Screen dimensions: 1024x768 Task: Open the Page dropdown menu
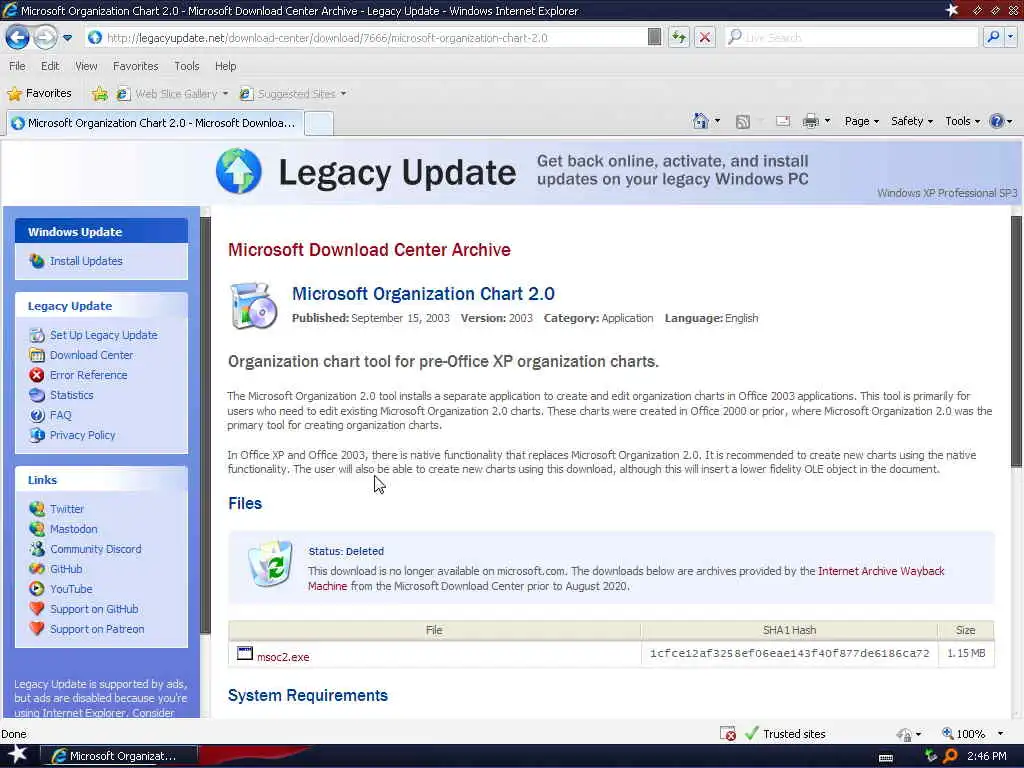click(x=861, y=121)
